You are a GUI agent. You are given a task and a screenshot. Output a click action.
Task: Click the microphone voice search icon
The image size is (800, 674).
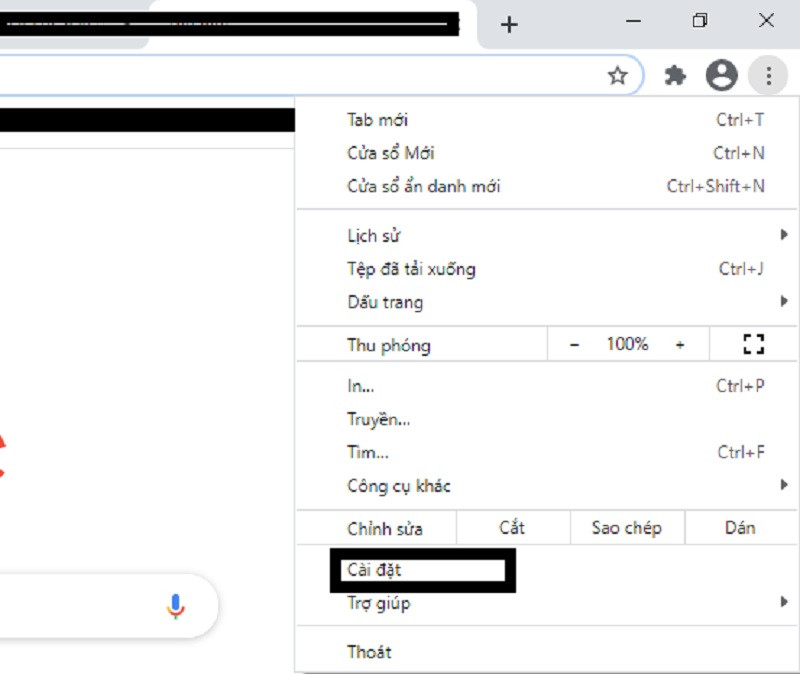tap(176, 606)
